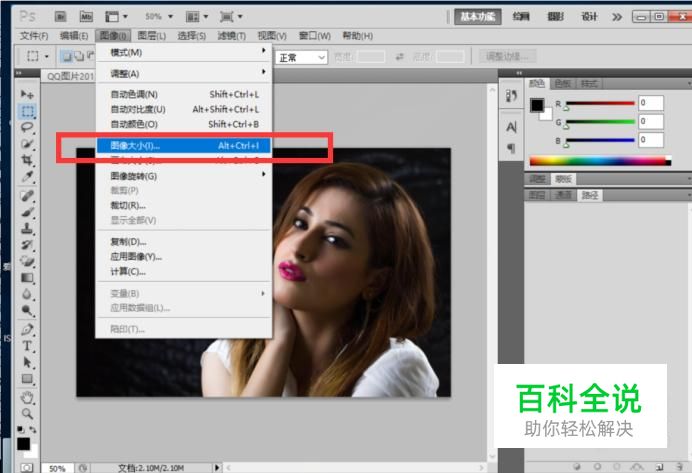
Task: Open the 正常 style dropdown
Action: pos(302,57)
